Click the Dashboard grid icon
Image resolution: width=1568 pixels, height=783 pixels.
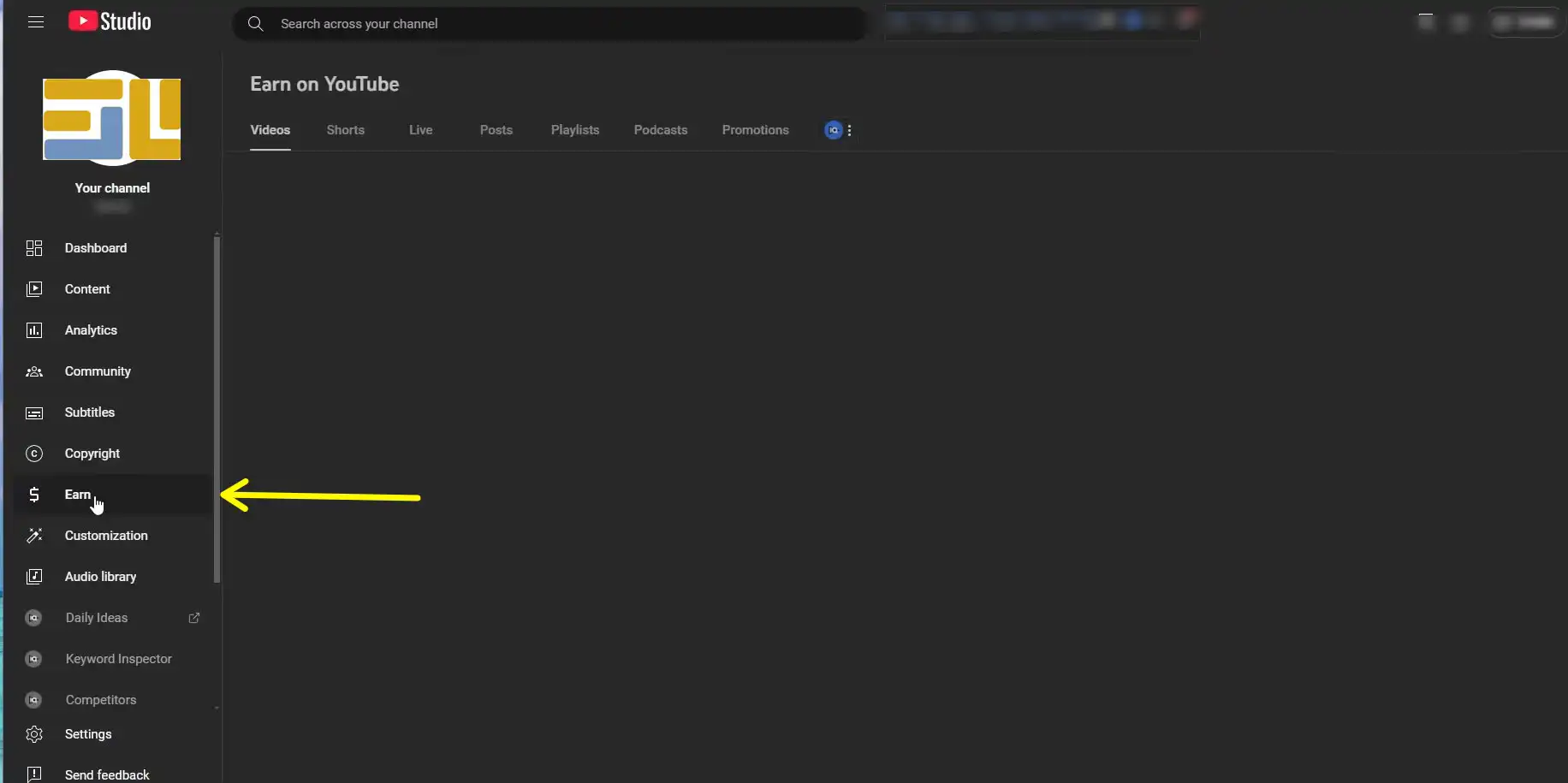(x=34, y=248)
